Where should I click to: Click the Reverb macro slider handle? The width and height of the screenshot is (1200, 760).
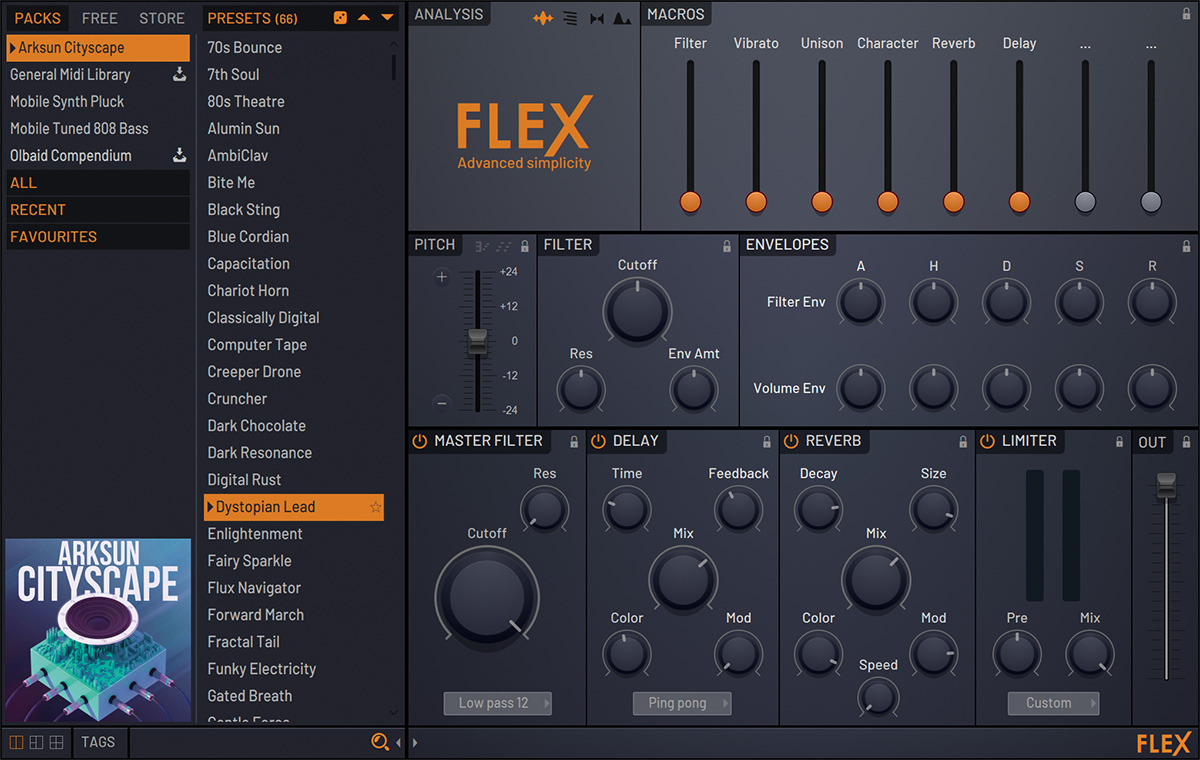pyautogui.click(x=954, y=201)
